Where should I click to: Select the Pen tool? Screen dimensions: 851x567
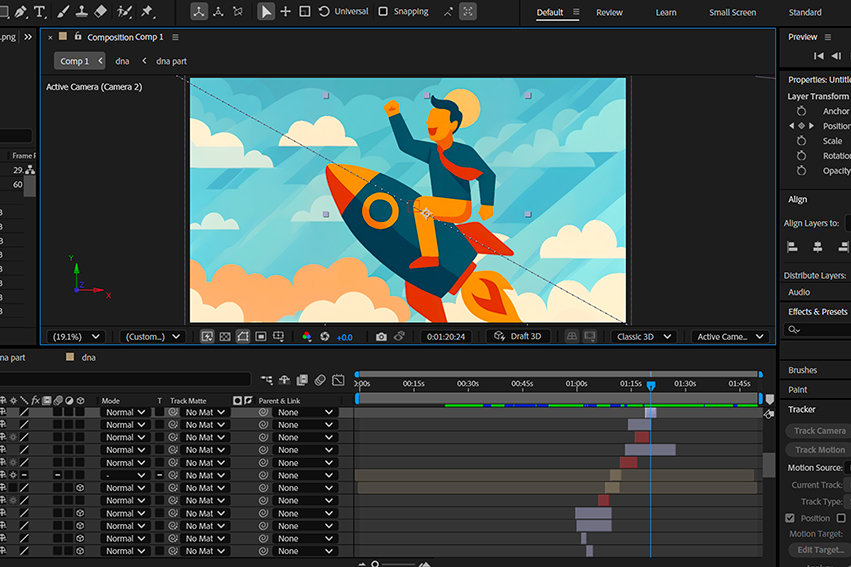point(21,12)
